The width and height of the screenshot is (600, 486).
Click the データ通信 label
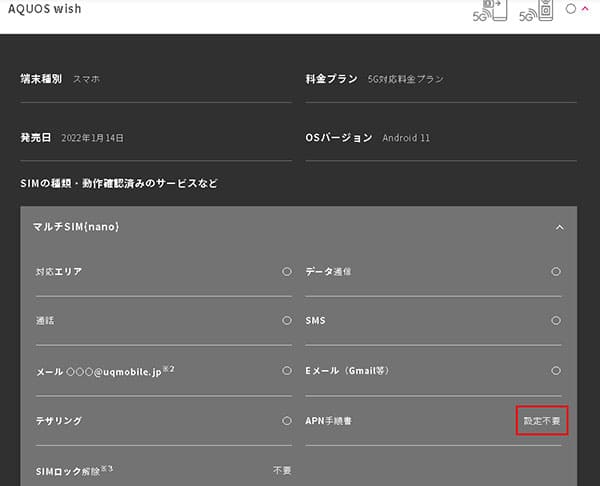[328, 272]
